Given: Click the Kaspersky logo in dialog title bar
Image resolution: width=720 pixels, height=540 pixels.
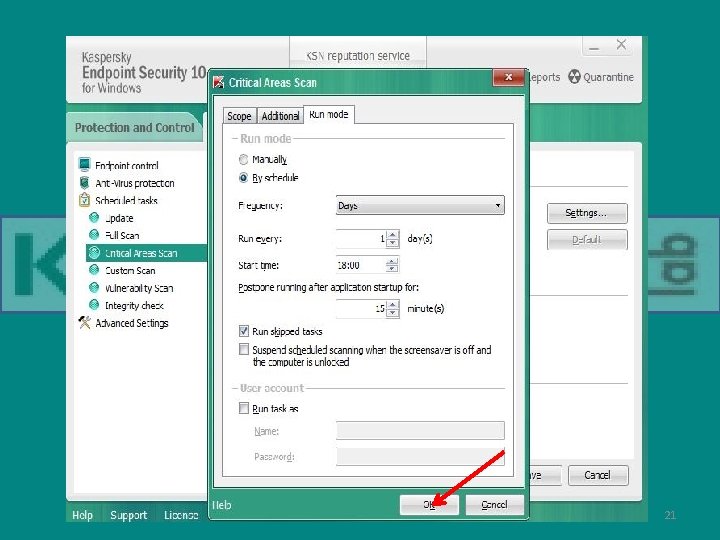Looking at the screenshot, I should [219, 83].
